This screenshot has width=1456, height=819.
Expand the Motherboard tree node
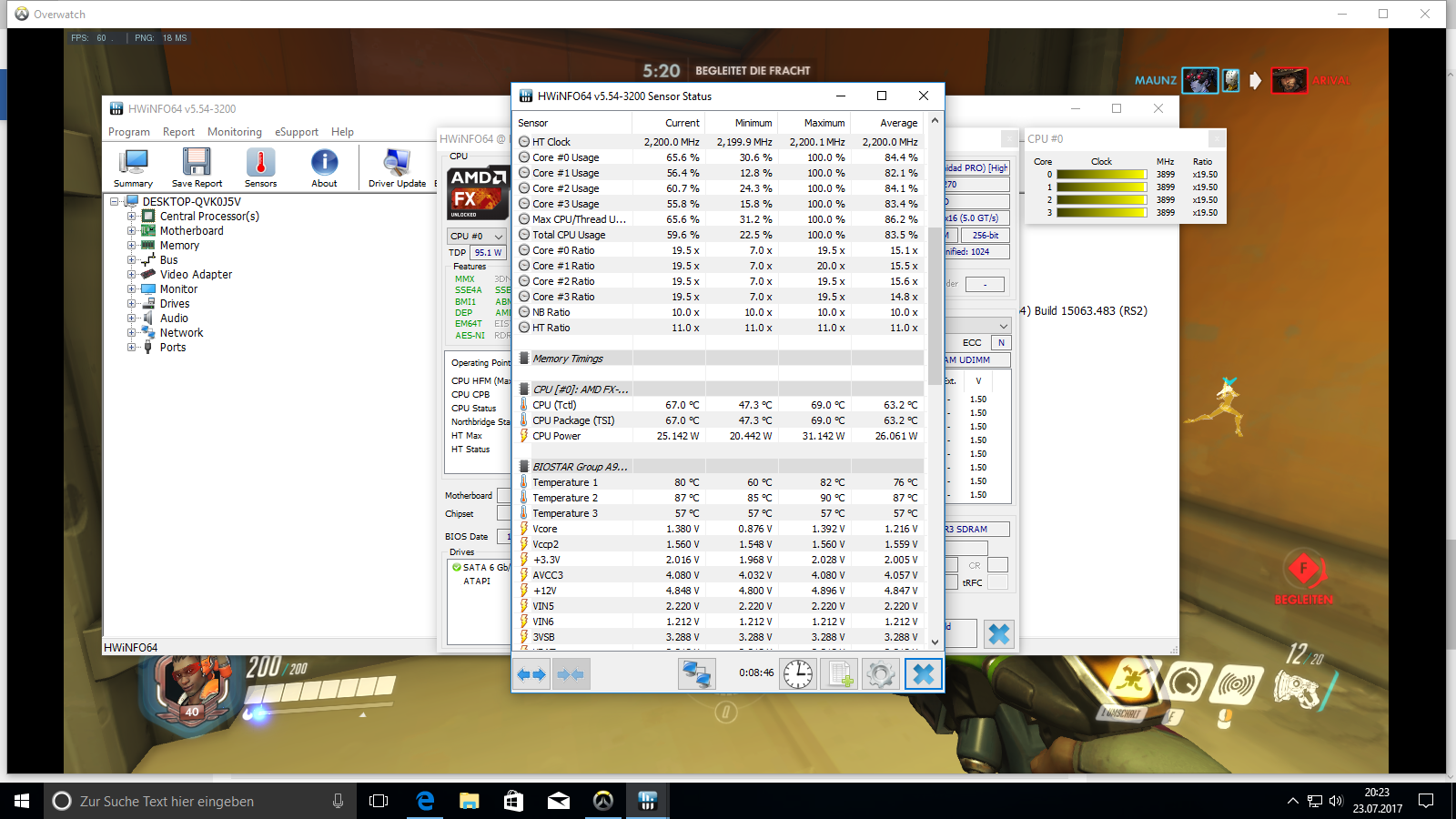(x=132, y=231)
